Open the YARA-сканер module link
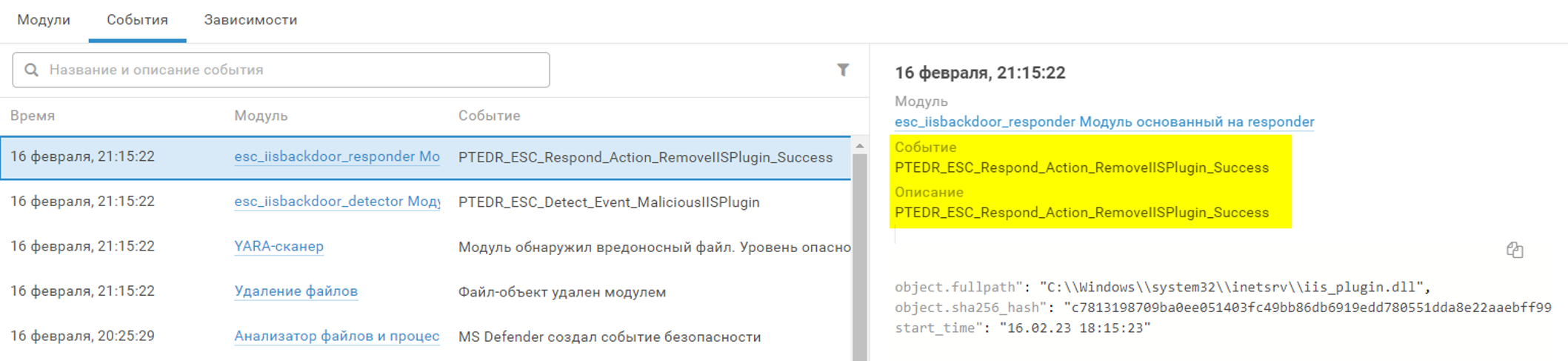This screenshot has width=1568, height=361. click(x=278, y=246)
